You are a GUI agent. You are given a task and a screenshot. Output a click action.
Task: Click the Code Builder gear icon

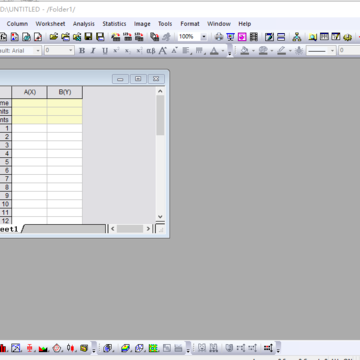348,37
